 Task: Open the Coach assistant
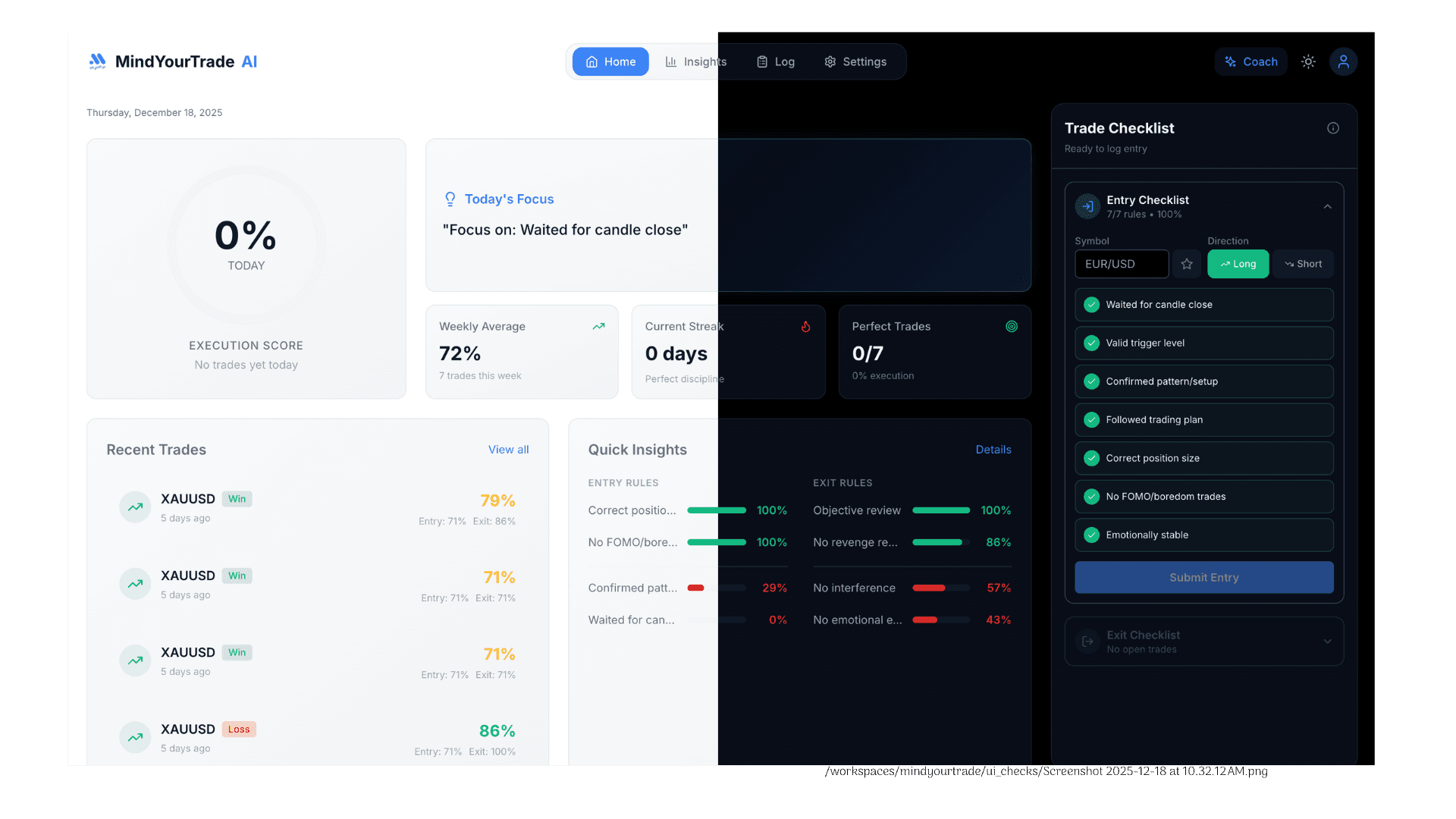(x=1250, y=61)
